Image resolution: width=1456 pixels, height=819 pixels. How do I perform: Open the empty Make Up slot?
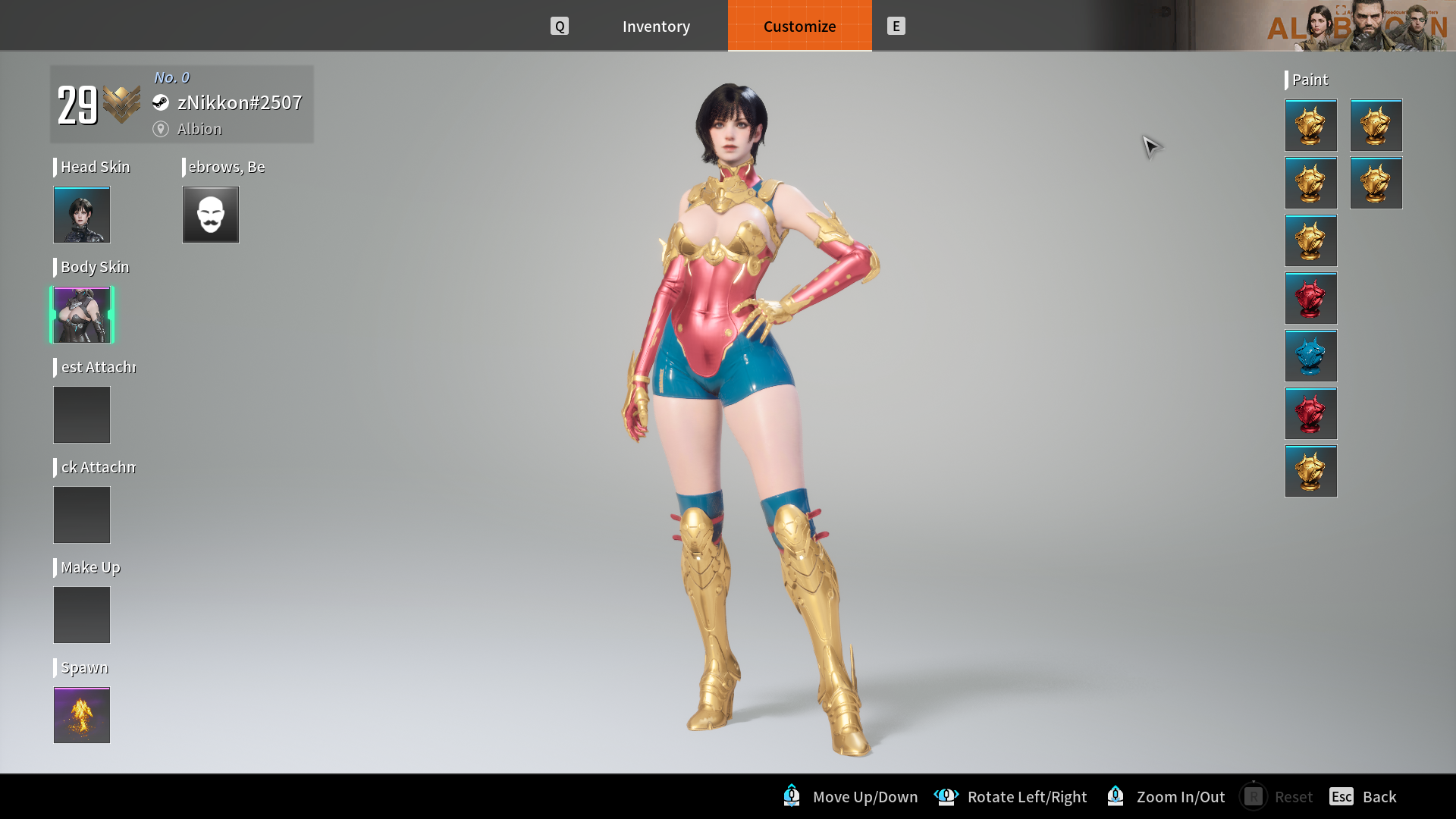pos(82,615)
